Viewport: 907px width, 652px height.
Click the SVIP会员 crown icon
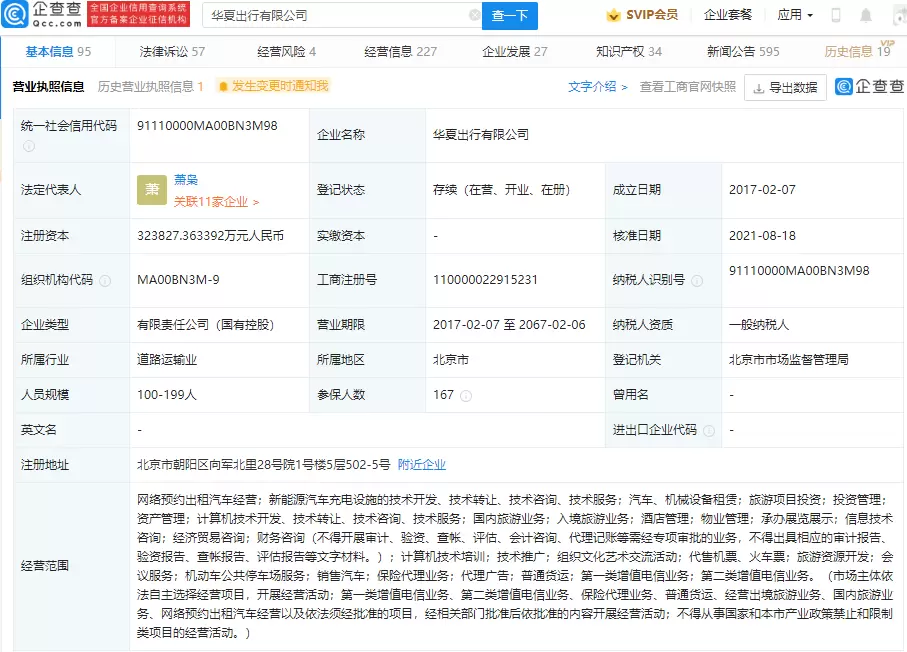(x=613, y=15)
